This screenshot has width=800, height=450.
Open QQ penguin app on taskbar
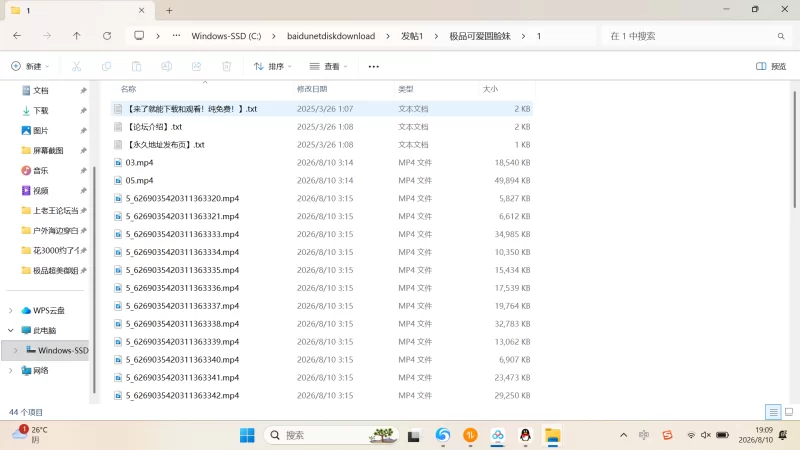pyautogui.click(x=525, y=435)
